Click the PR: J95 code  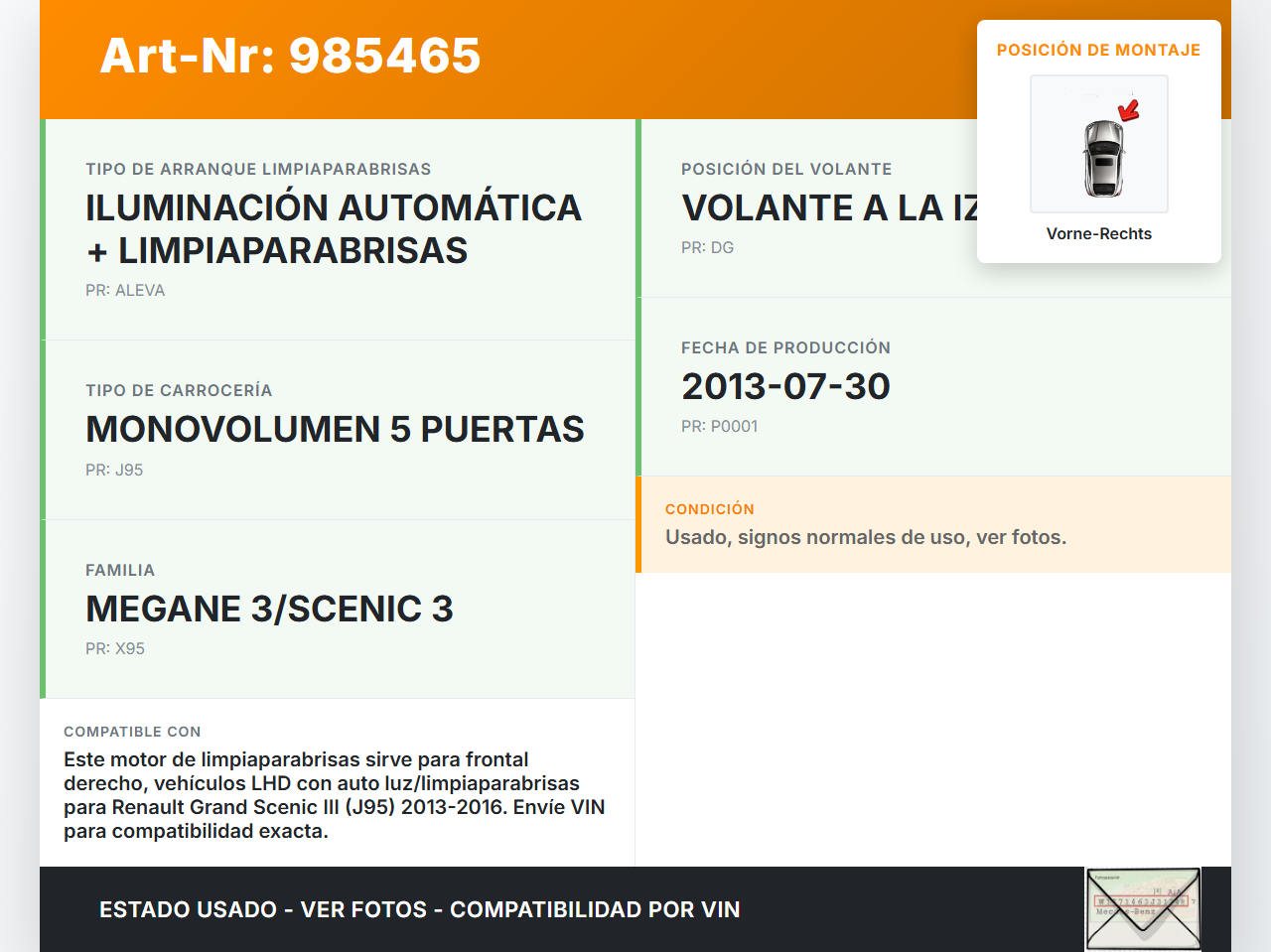pyautogui.click(x=114, y=470)
